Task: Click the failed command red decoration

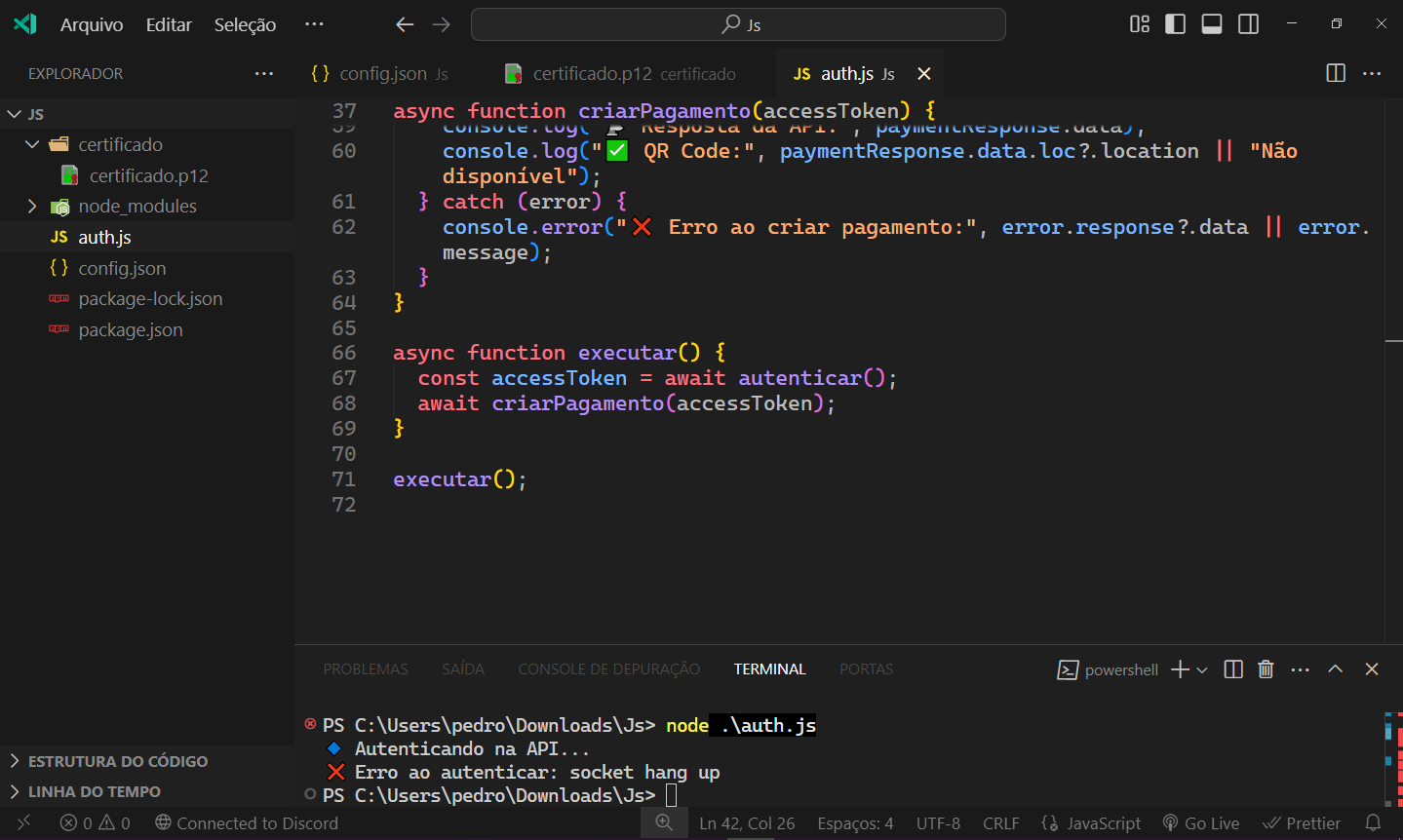Action: pos(310,724)
